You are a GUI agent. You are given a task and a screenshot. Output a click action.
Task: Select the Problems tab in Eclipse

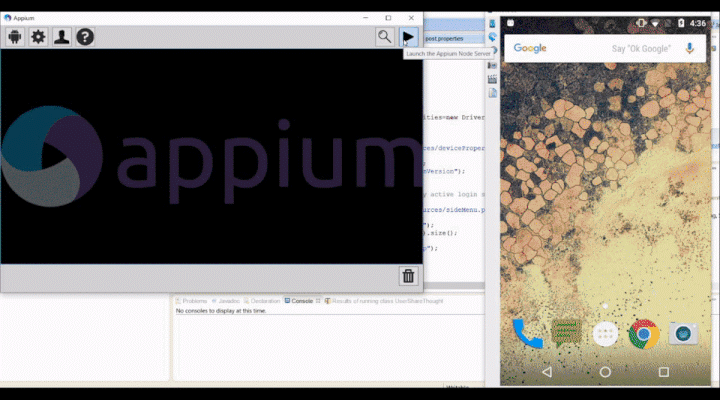[x=191, y=301]
